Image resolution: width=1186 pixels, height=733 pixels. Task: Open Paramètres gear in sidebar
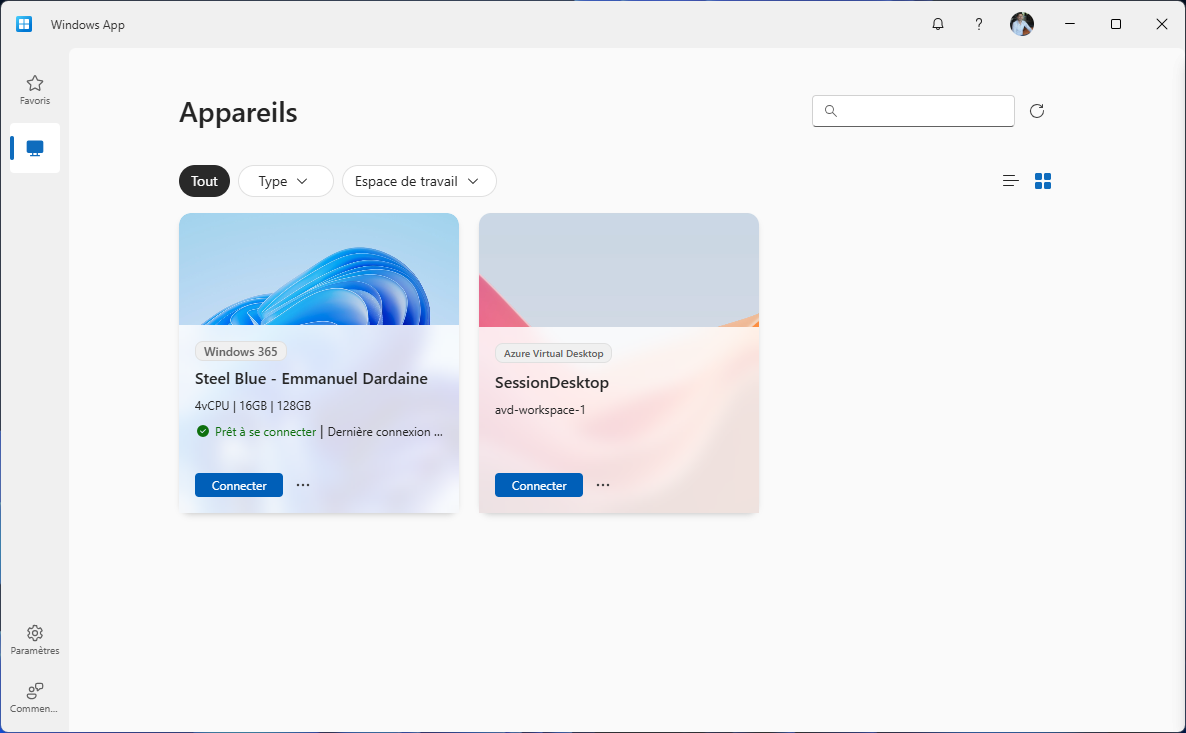point(35,640)
